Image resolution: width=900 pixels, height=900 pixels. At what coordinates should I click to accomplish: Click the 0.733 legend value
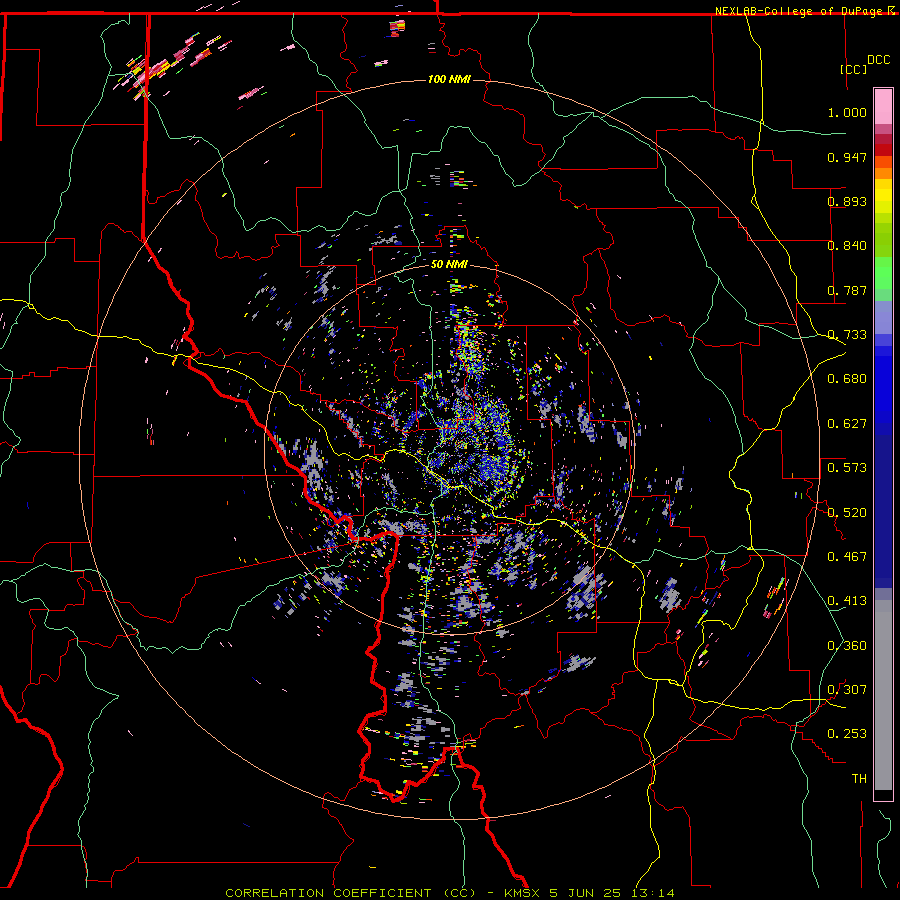pyautogui.click(x=847, y=335)
